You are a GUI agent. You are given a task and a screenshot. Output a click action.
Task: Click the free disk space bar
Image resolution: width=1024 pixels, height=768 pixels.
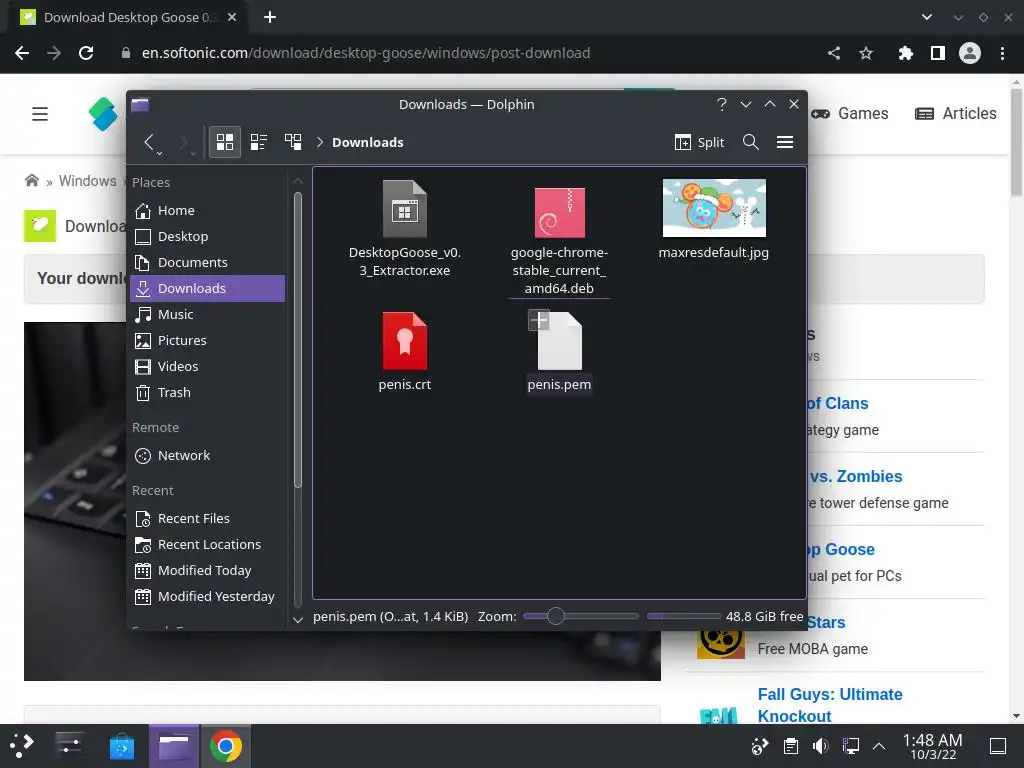point(683,616)
